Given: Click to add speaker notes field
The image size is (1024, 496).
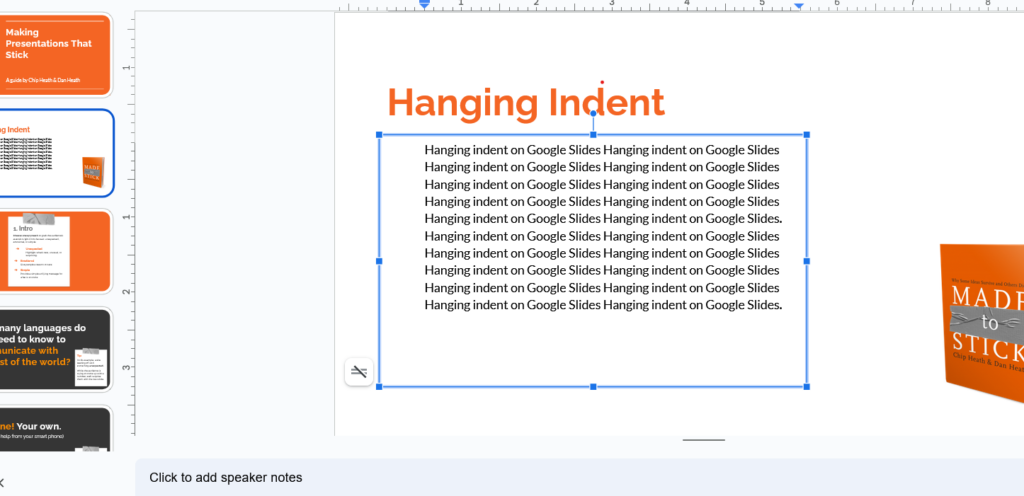Looking at the screenshot, I should [x=579, y=478].
